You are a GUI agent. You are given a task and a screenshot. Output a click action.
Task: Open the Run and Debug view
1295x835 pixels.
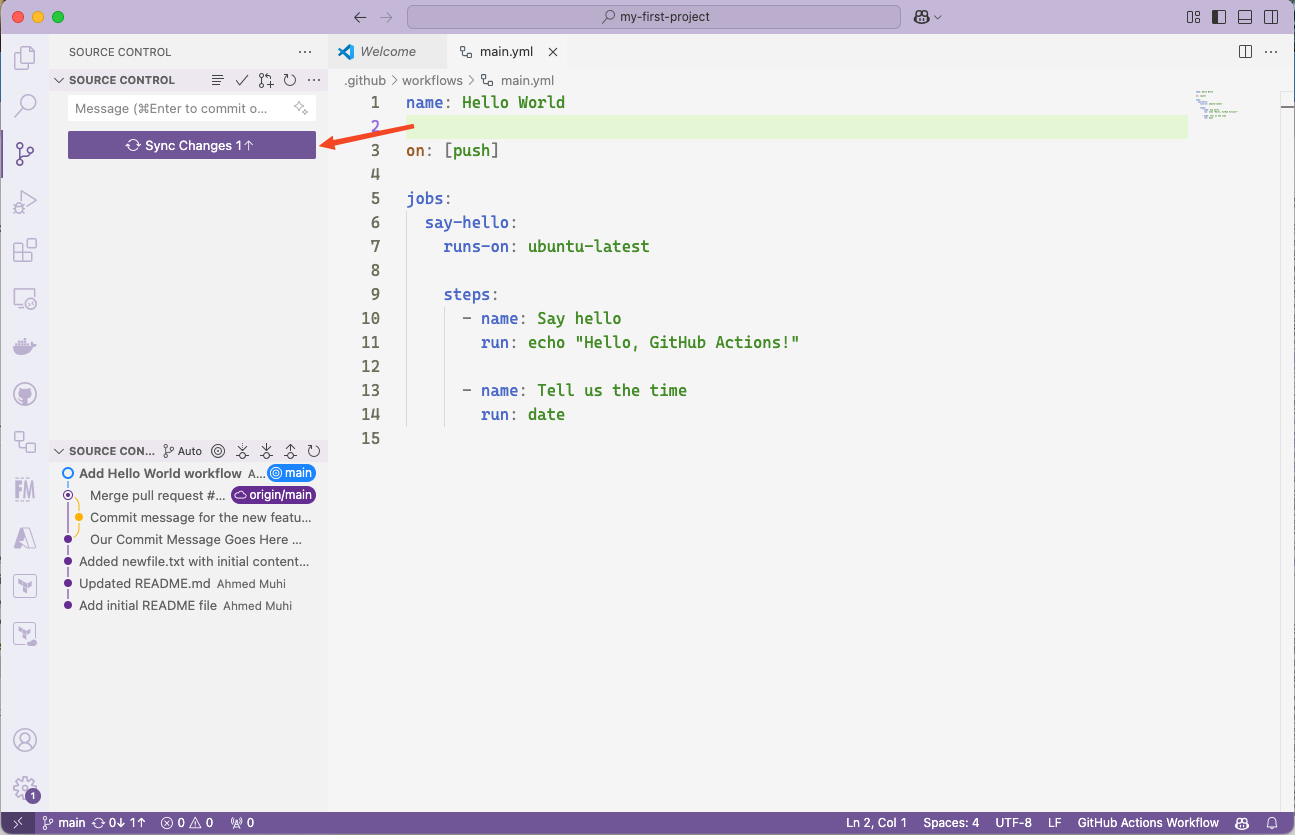tap(25, 202)
